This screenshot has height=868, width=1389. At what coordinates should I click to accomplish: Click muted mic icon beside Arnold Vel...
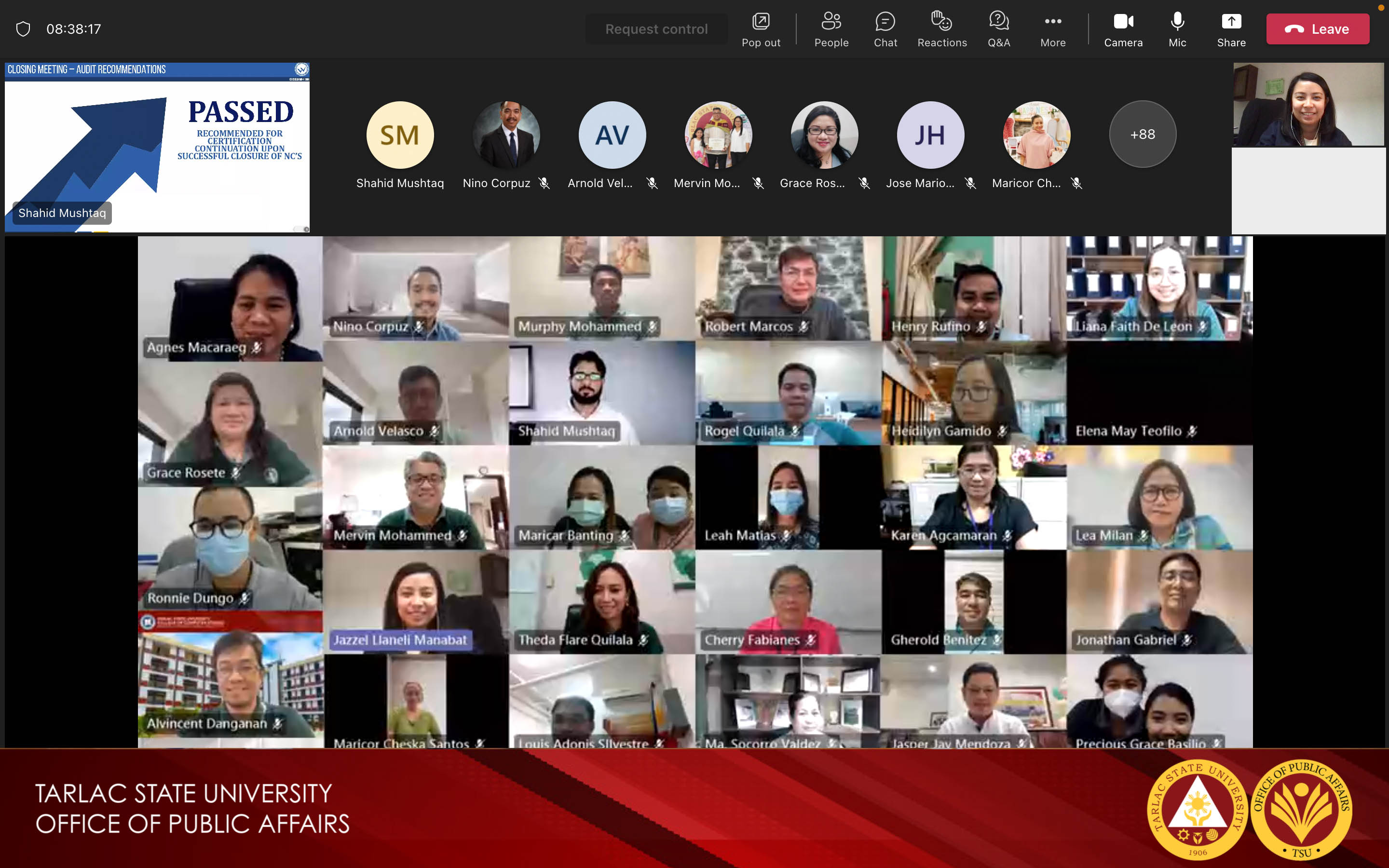click(x=652, y=183)
